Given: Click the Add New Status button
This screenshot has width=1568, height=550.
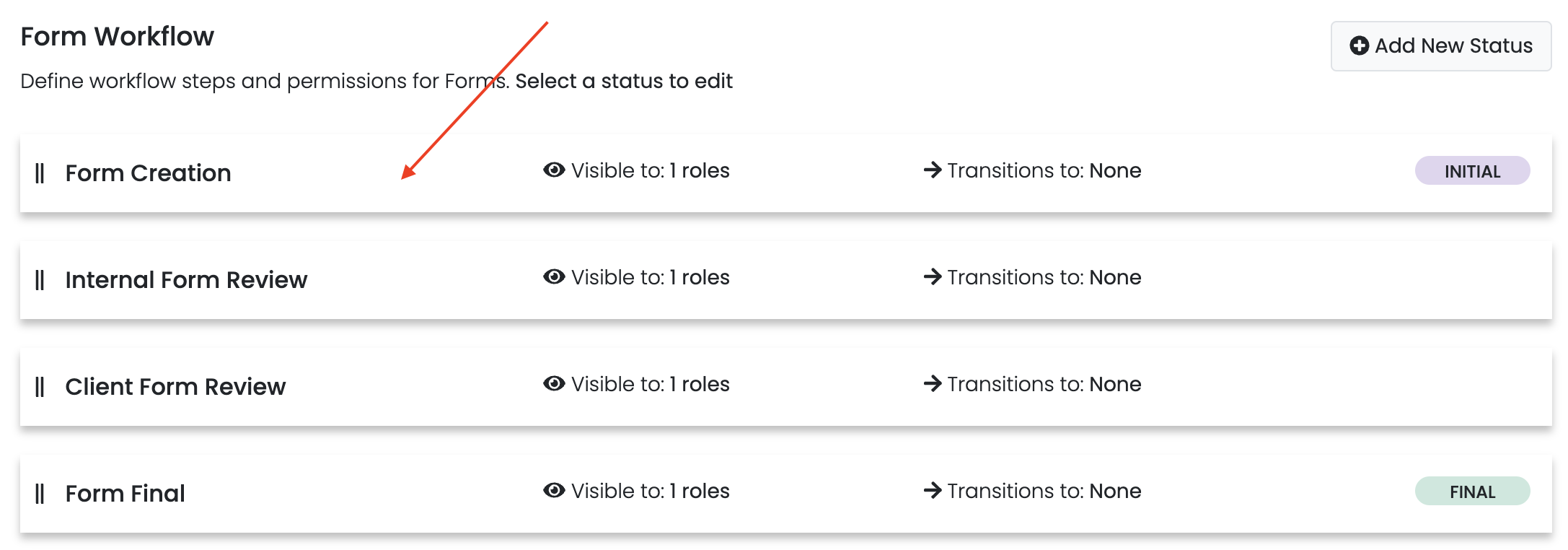Looking at the screenshot, I should click(1440, 46).
